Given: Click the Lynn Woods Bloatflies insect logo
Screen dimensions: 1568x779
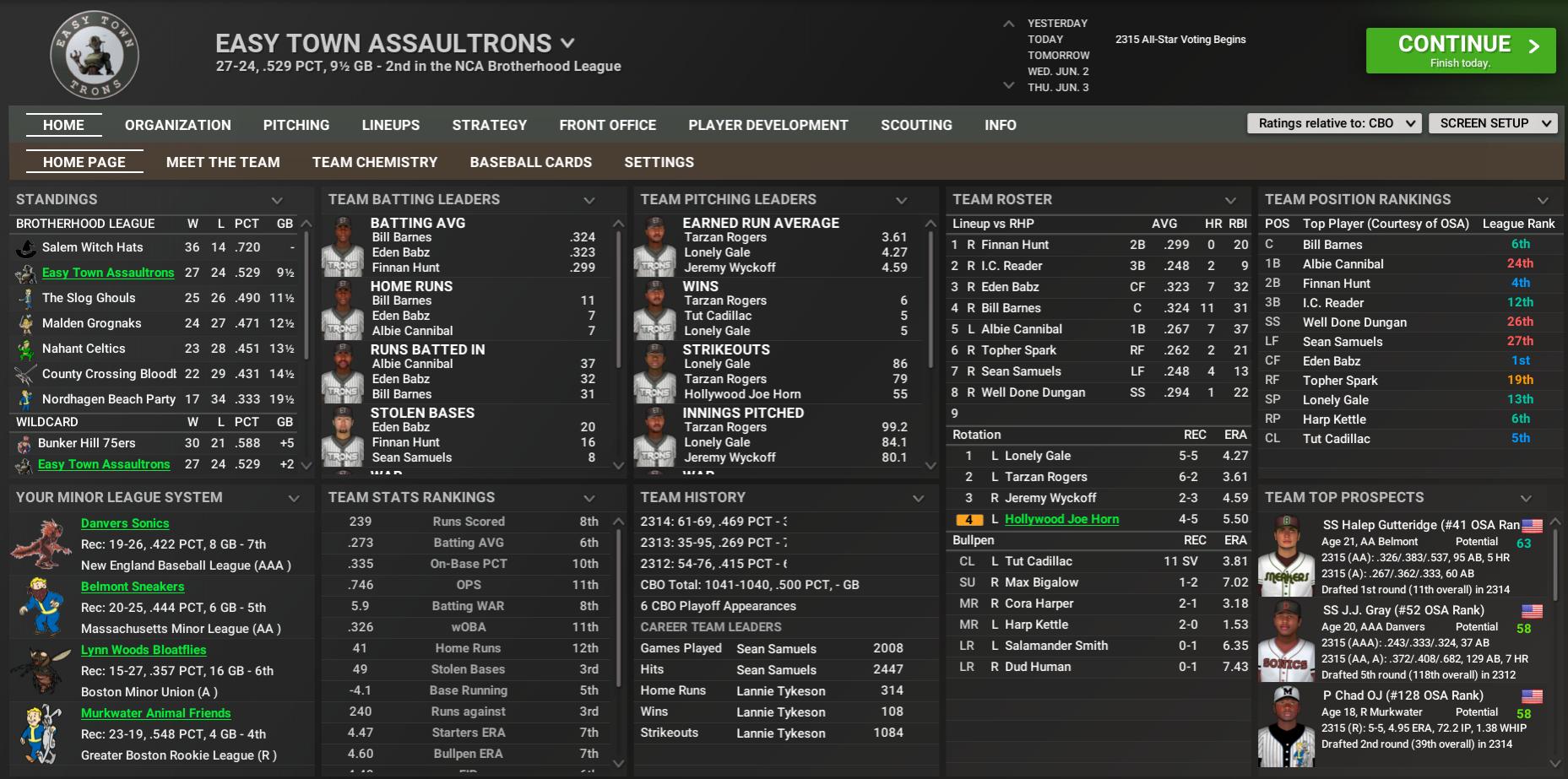Looking at the screenshot, I should pyautogui.click(x=41, y=670).
